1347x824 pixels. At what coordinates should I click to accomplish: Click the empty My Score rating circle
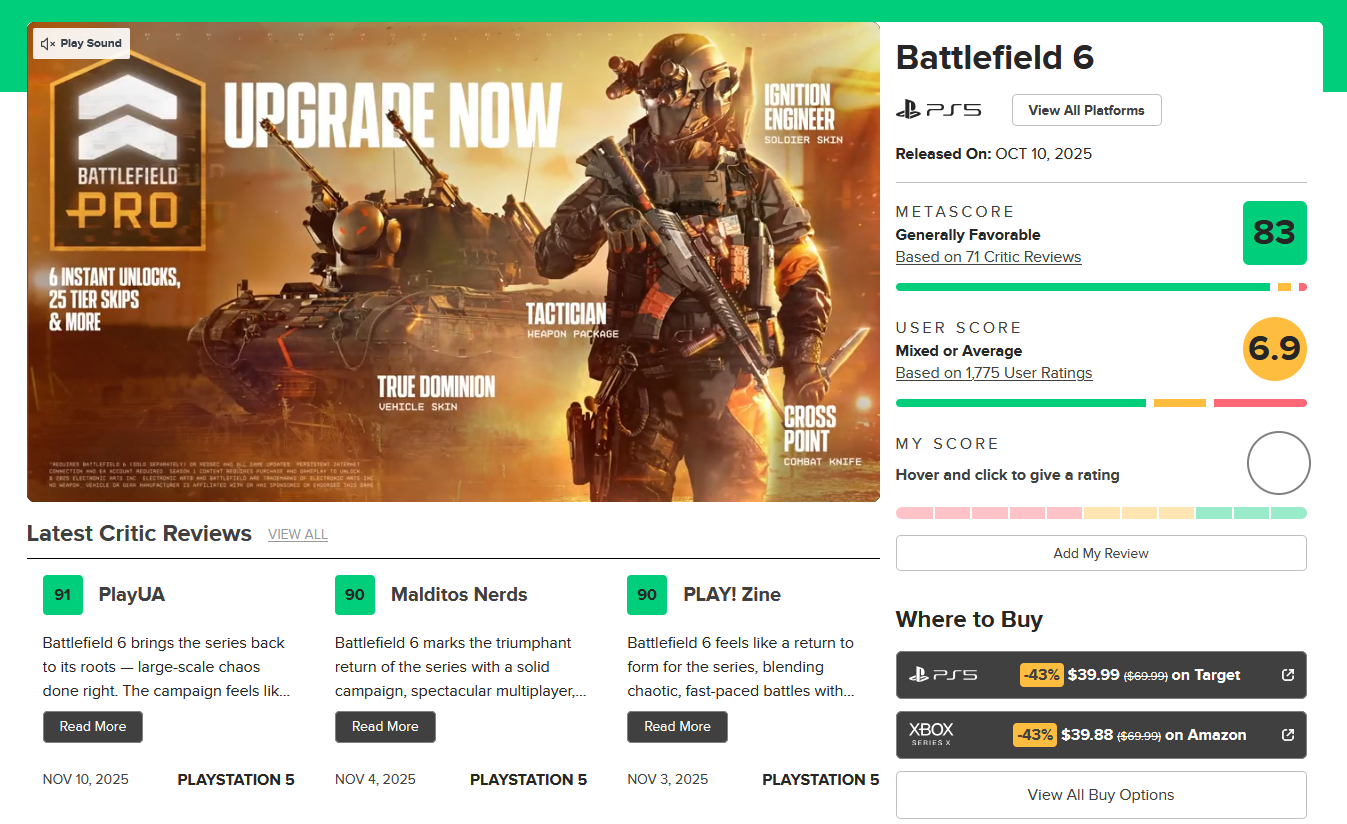tap(1278, 463)
